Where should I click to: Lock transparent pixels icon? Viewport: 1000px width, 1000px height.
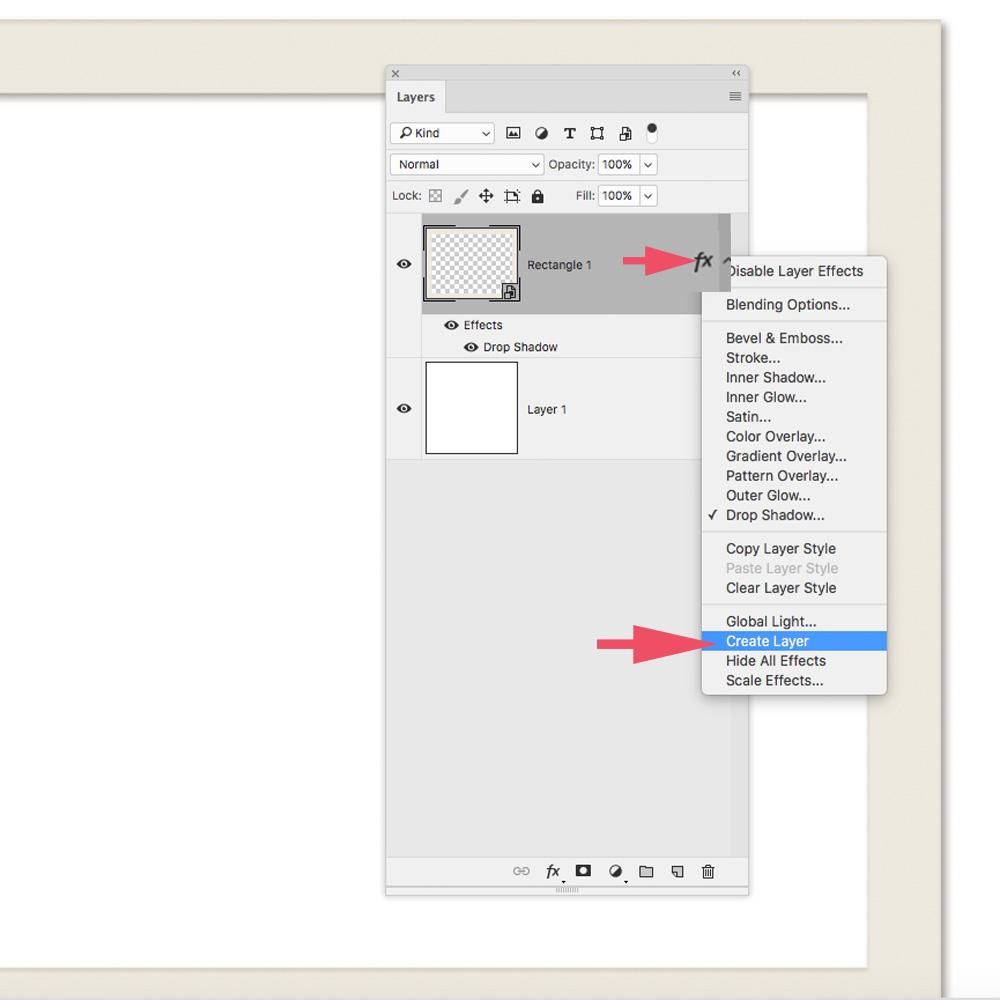pyautogui.click(x=436, y=196)
